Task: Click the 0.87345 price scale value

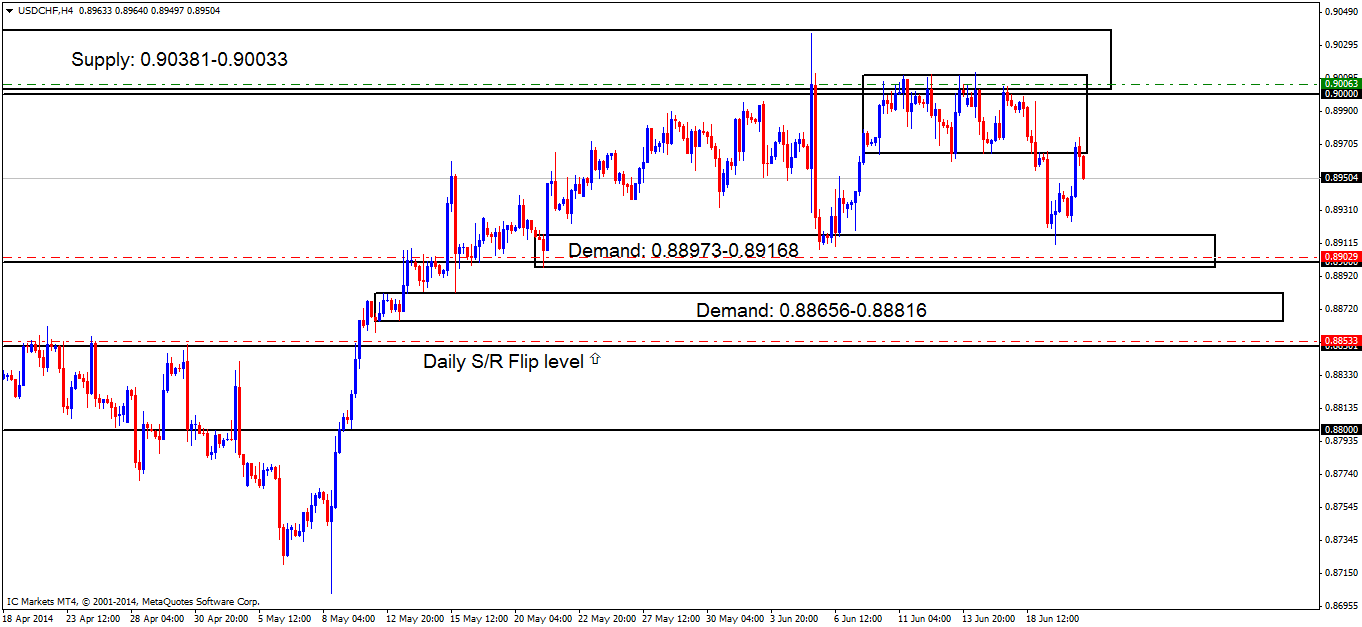Action: click(x=1341, y=540)
